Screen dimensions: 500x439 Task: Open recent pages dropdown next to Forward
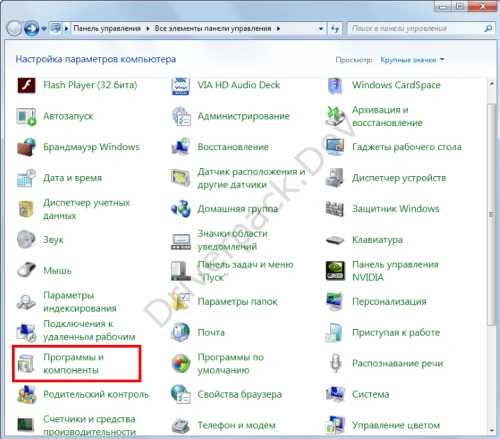tap(44, 29)
